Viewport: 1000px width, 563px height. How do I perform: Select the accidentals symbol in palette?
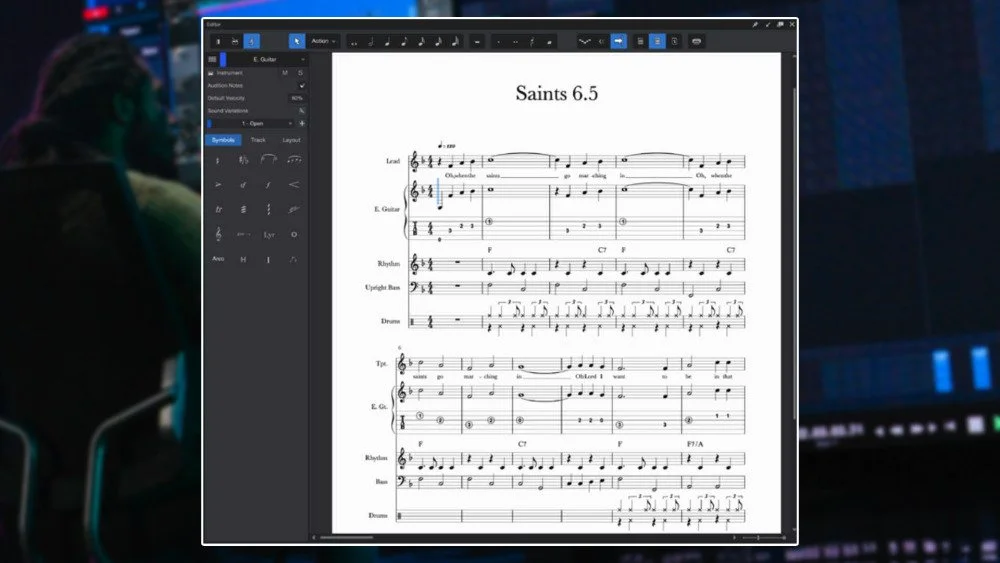click(243, 160)
